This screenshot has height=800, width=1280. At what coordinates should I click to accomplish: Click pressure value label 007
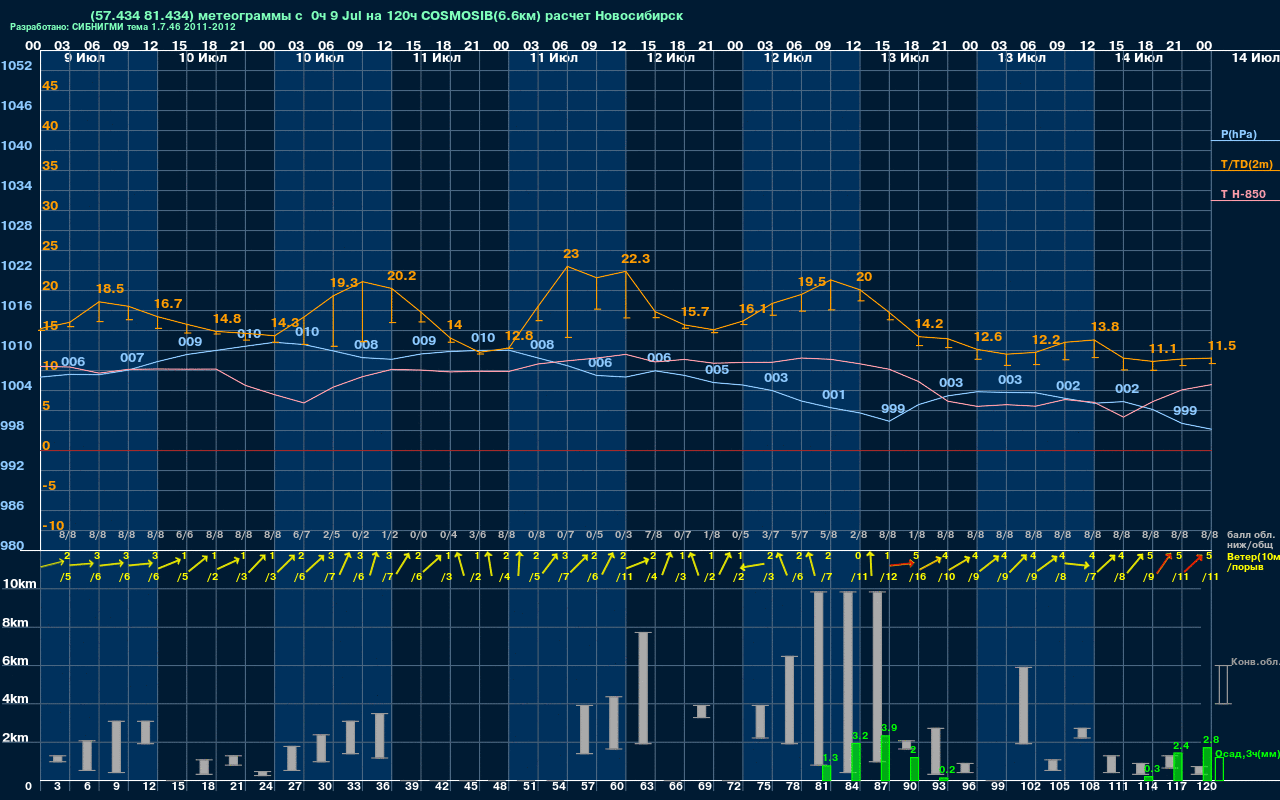tap(132, 357)
